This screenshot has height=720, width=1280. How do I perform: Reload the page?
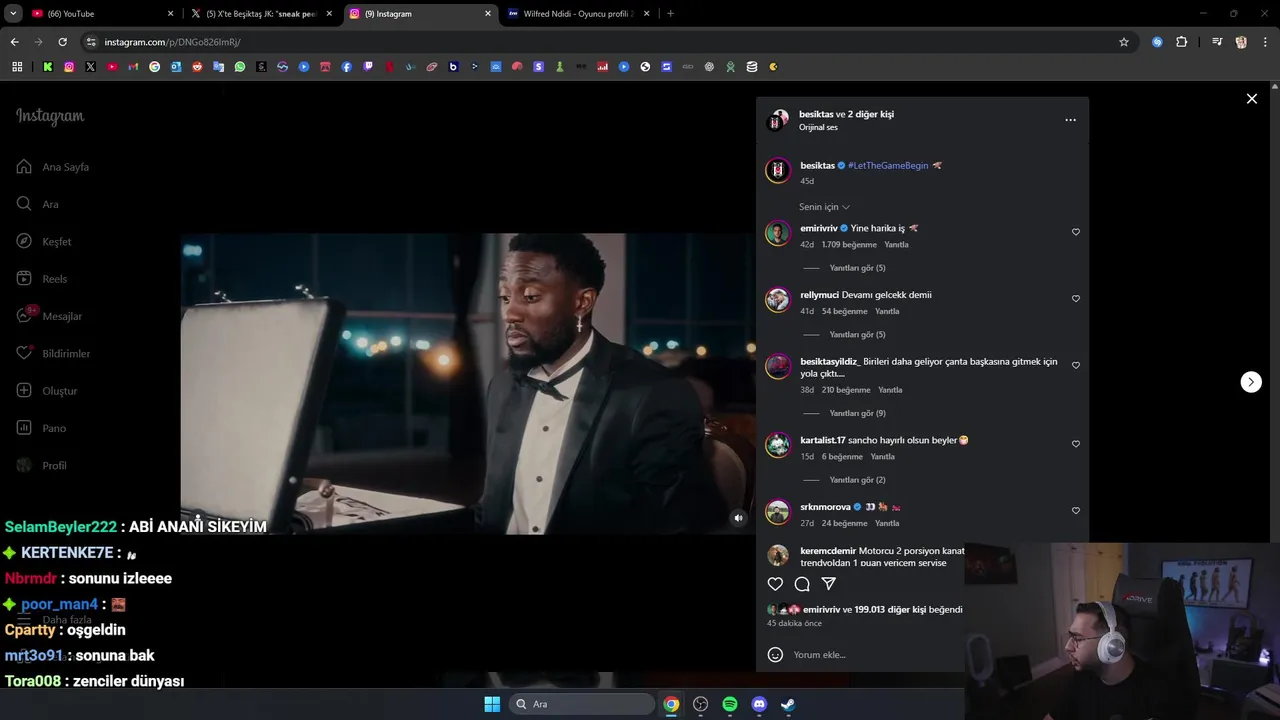click(x=62, y=42)
